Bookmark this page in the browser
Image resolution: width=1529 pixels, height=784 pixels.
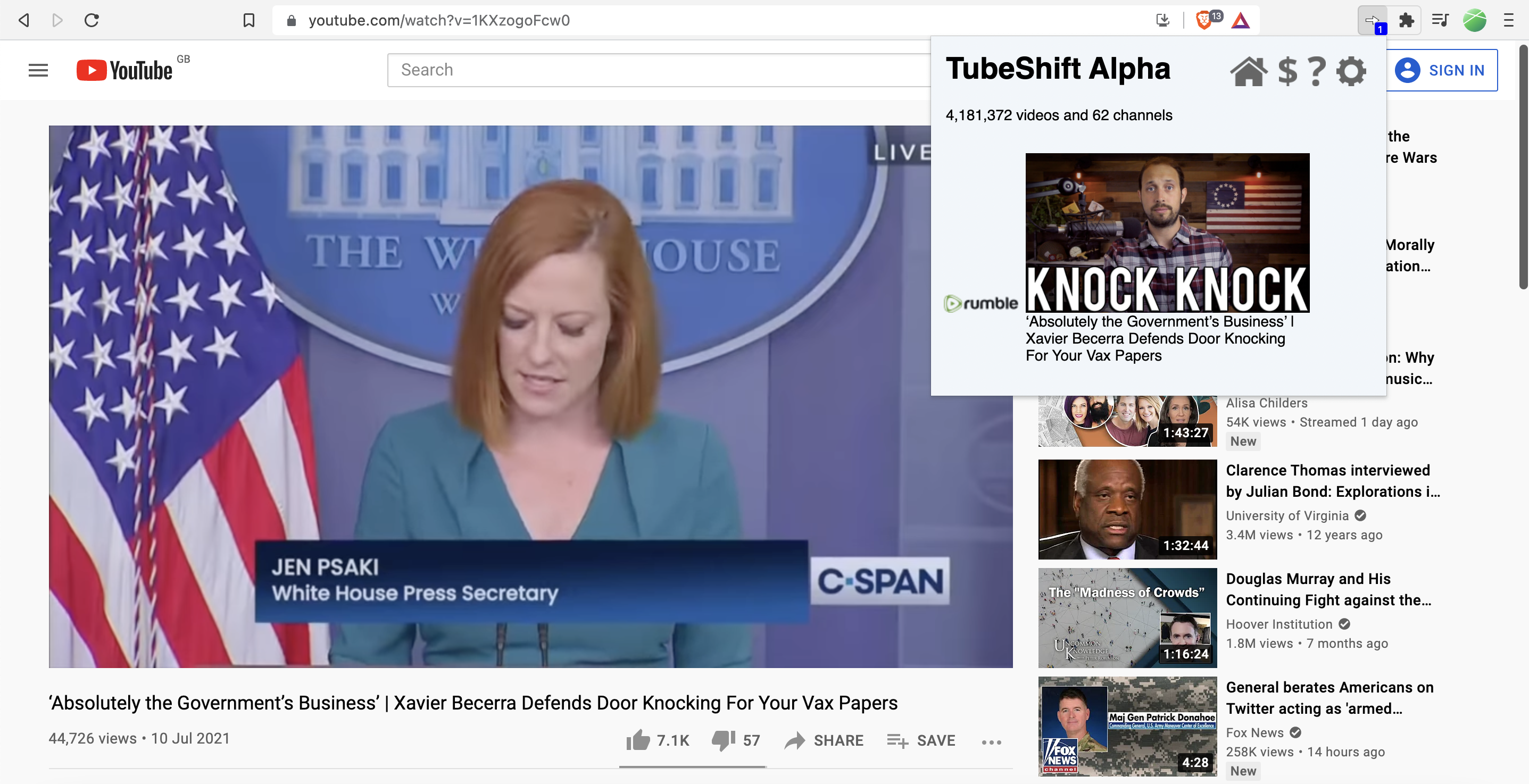point(248,20)
